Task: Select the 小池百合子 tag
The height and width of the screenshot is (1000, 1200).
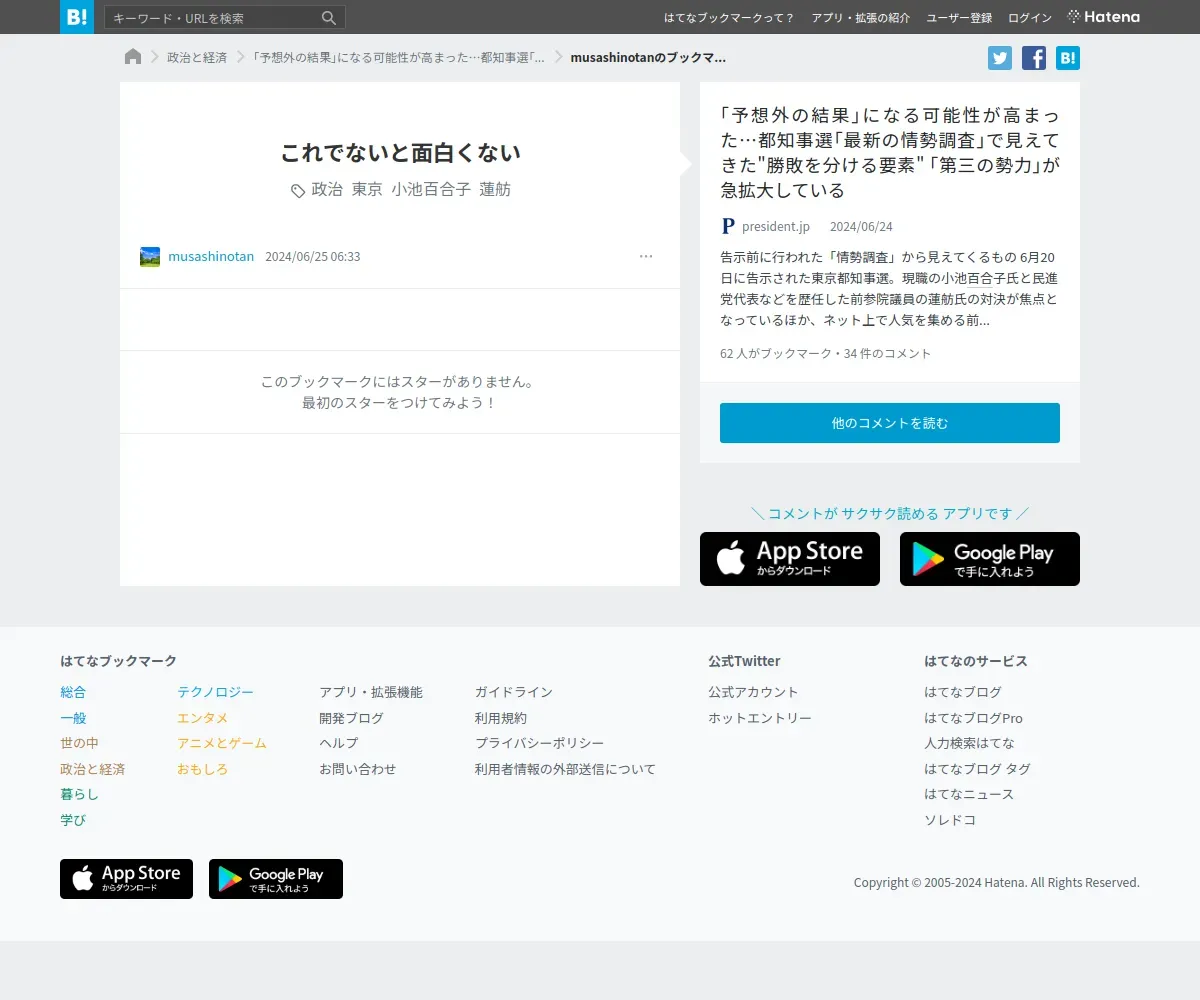Action: point(431,189)
